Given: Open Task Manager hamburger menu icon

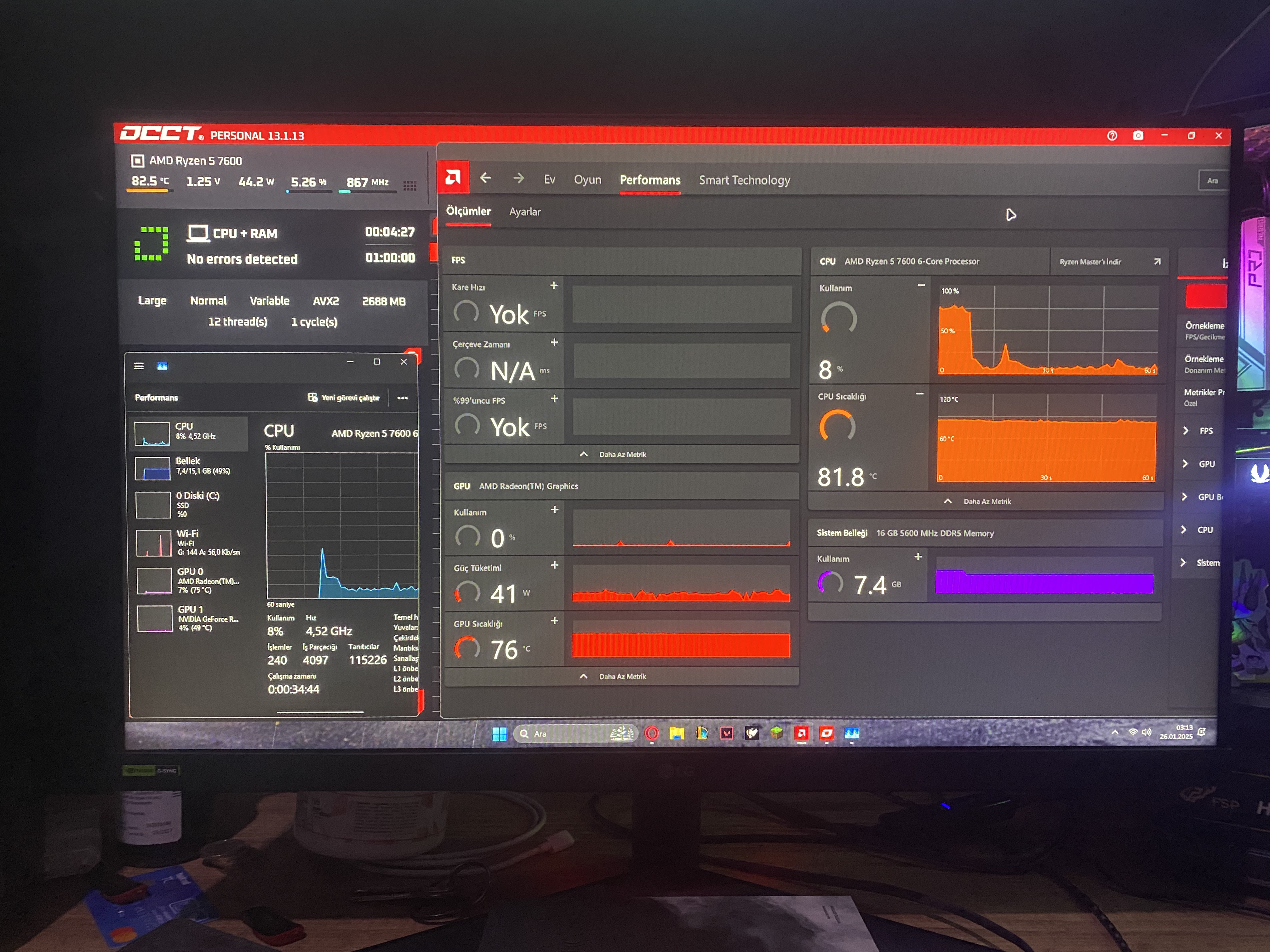Looking at the screenshot, I should click(x=139, y=366).
